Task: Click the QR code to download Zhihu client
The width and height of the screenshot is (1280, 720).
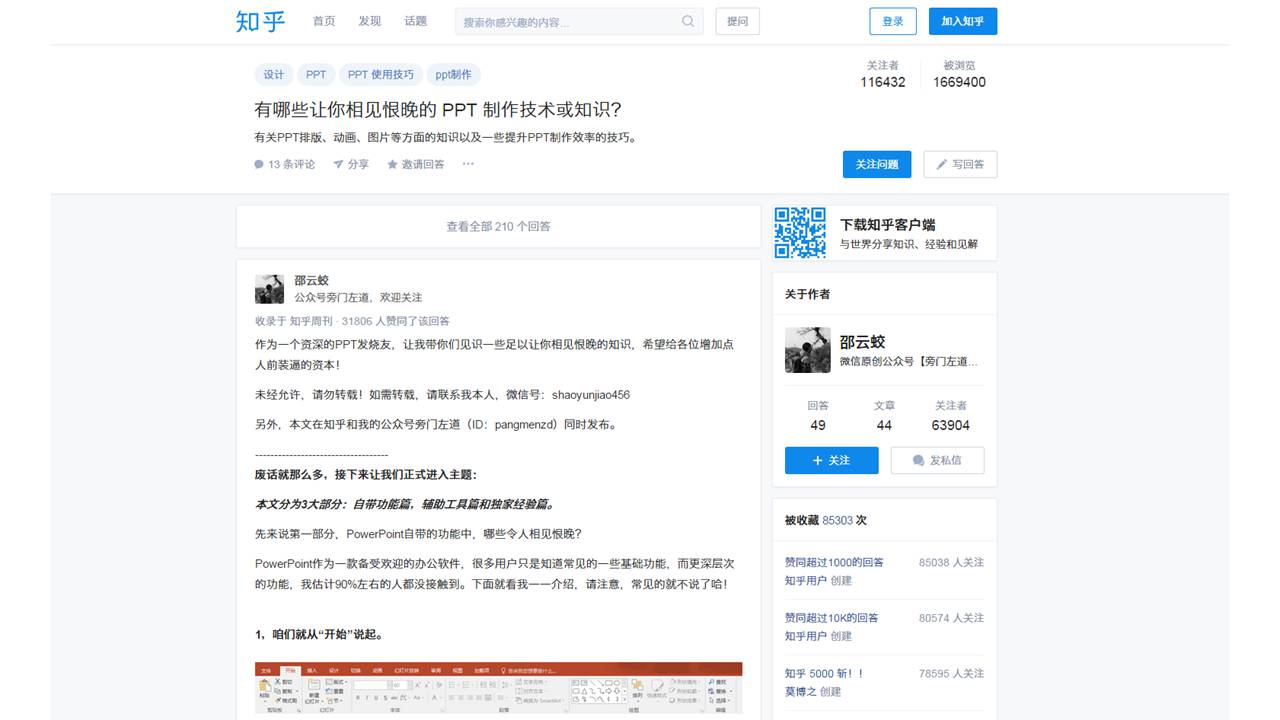Action: pos(801,232)
